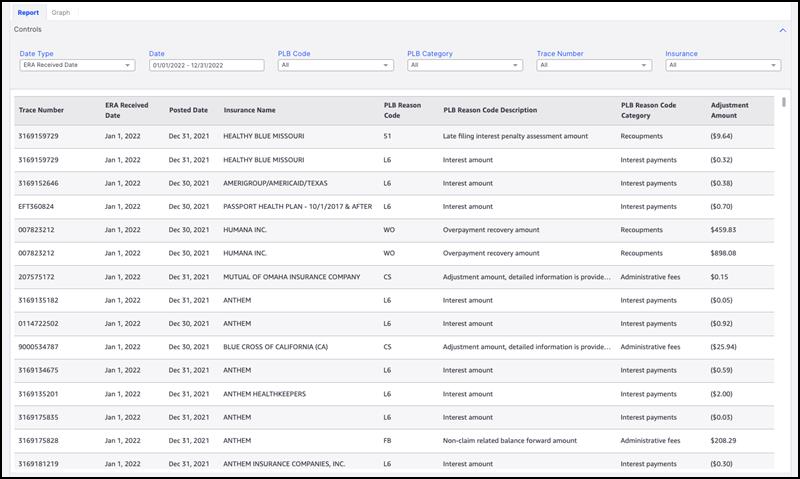Click the PLB Reason Code column header

[x=404, y=110]
